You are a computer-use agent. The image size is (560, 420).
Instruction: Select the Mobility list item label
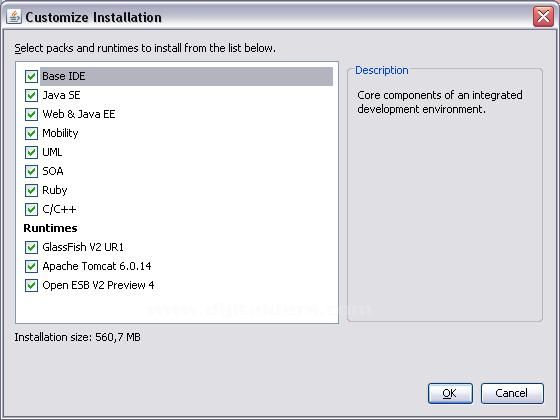click(x=60, y=133)
